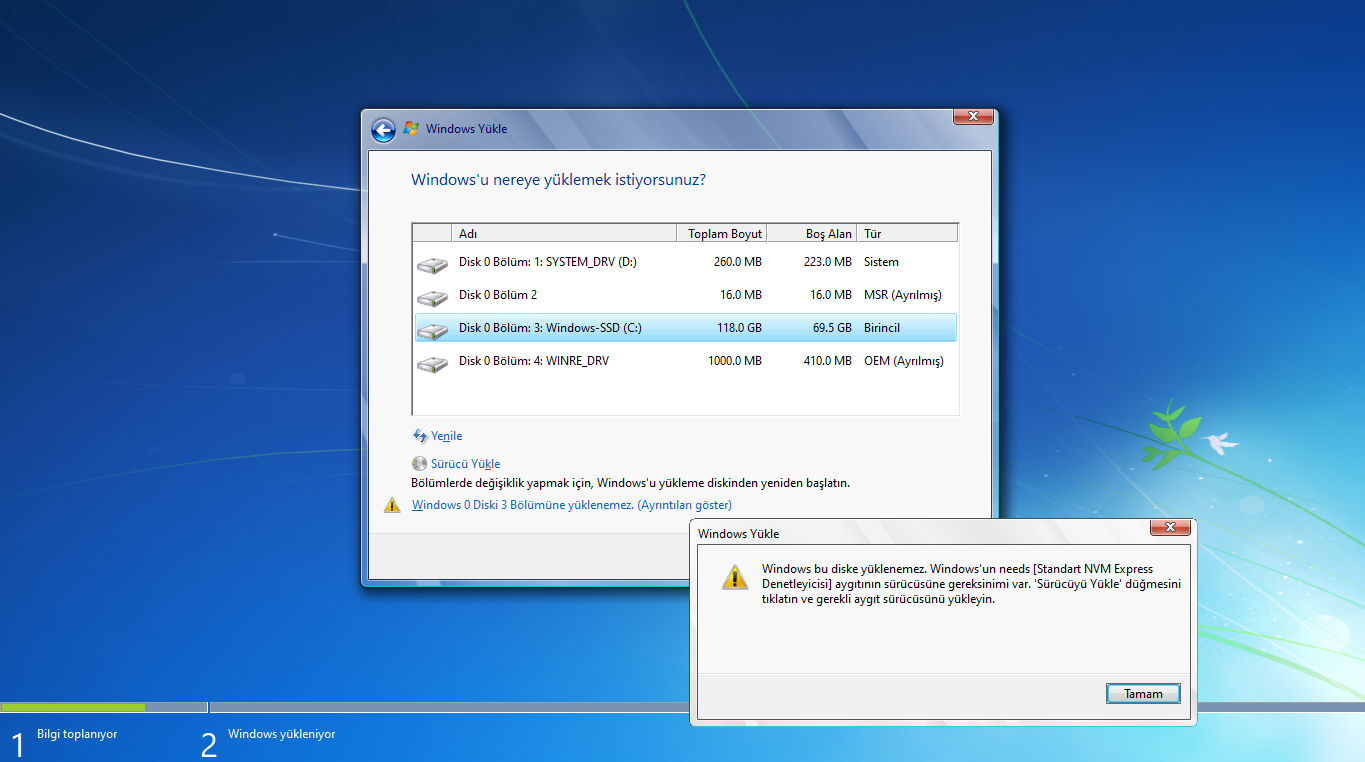1365x762 pixels.
Task: Sort by the Toplam Boyut column header
Action: 722,233
